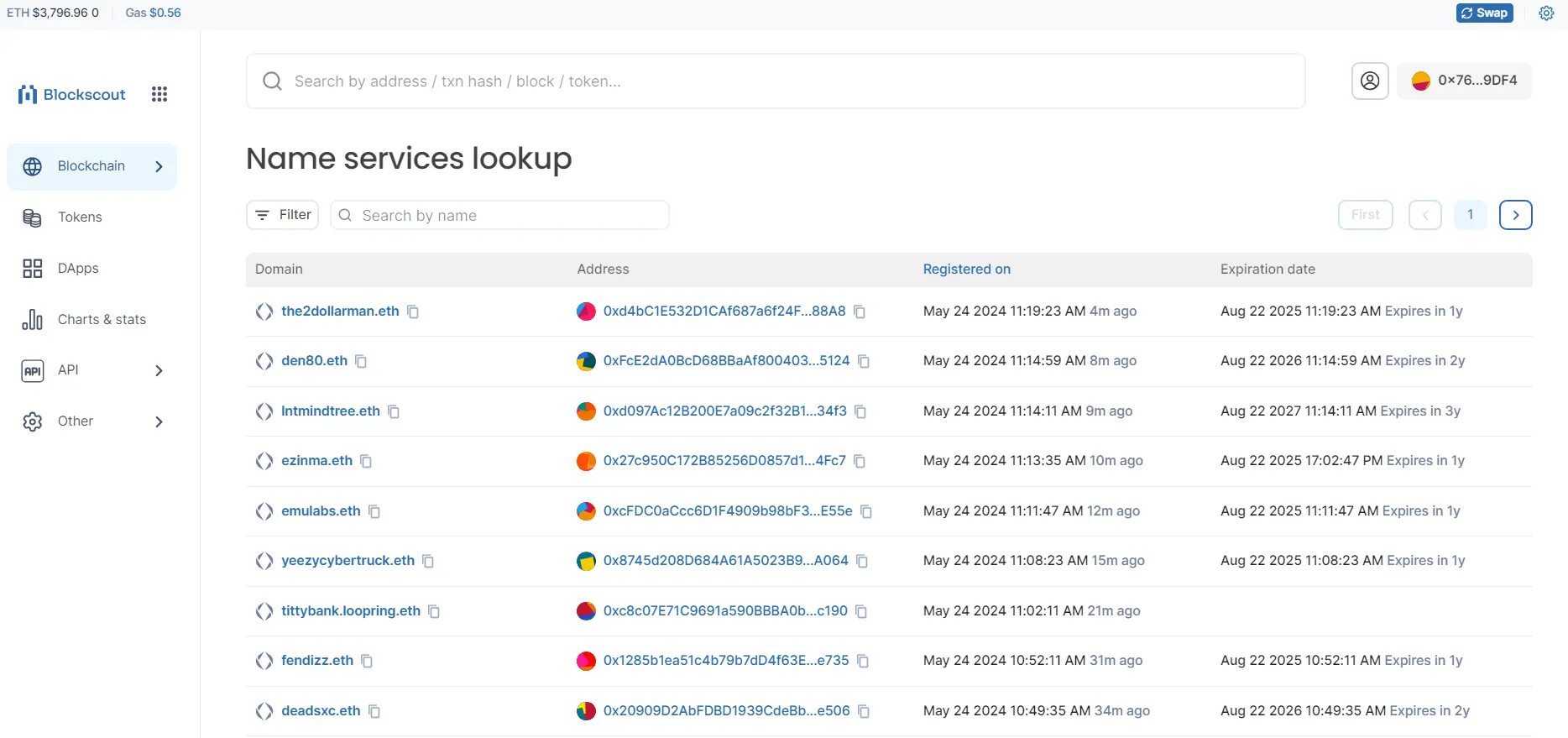Select page 1 button

click(x=1471, y=215)
